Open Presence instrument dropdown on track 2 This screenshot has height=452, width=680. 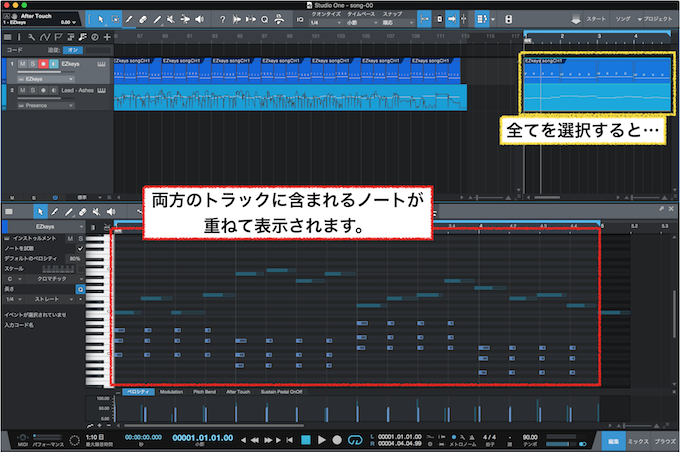pyautogui.click(x=46, y=105)
